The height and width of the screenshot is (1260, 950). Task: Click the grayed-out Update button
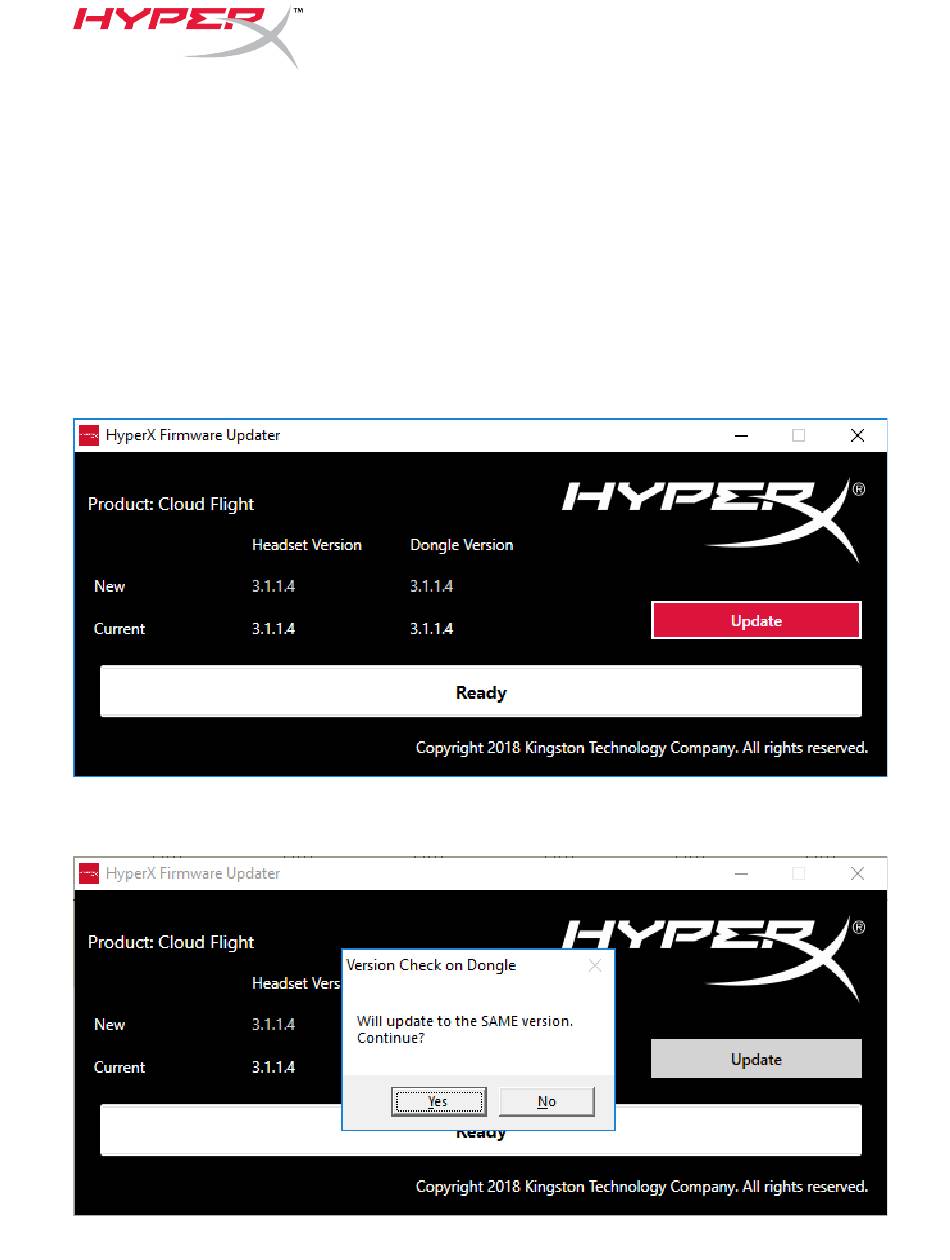point(756,1059)
